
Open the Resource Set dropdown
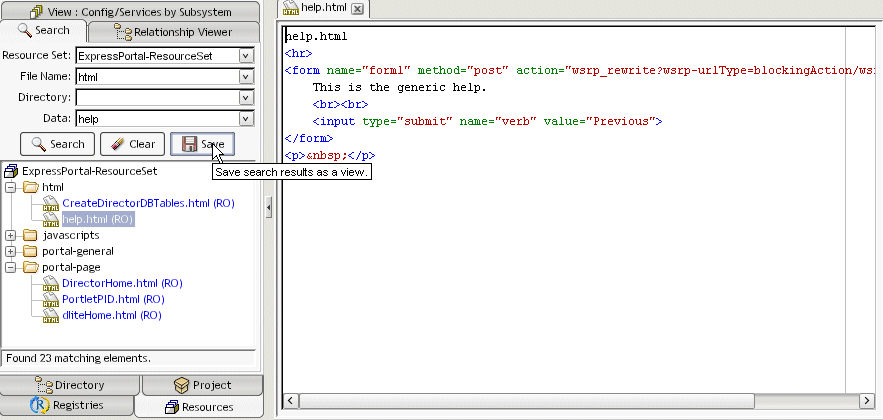[246, 56]
